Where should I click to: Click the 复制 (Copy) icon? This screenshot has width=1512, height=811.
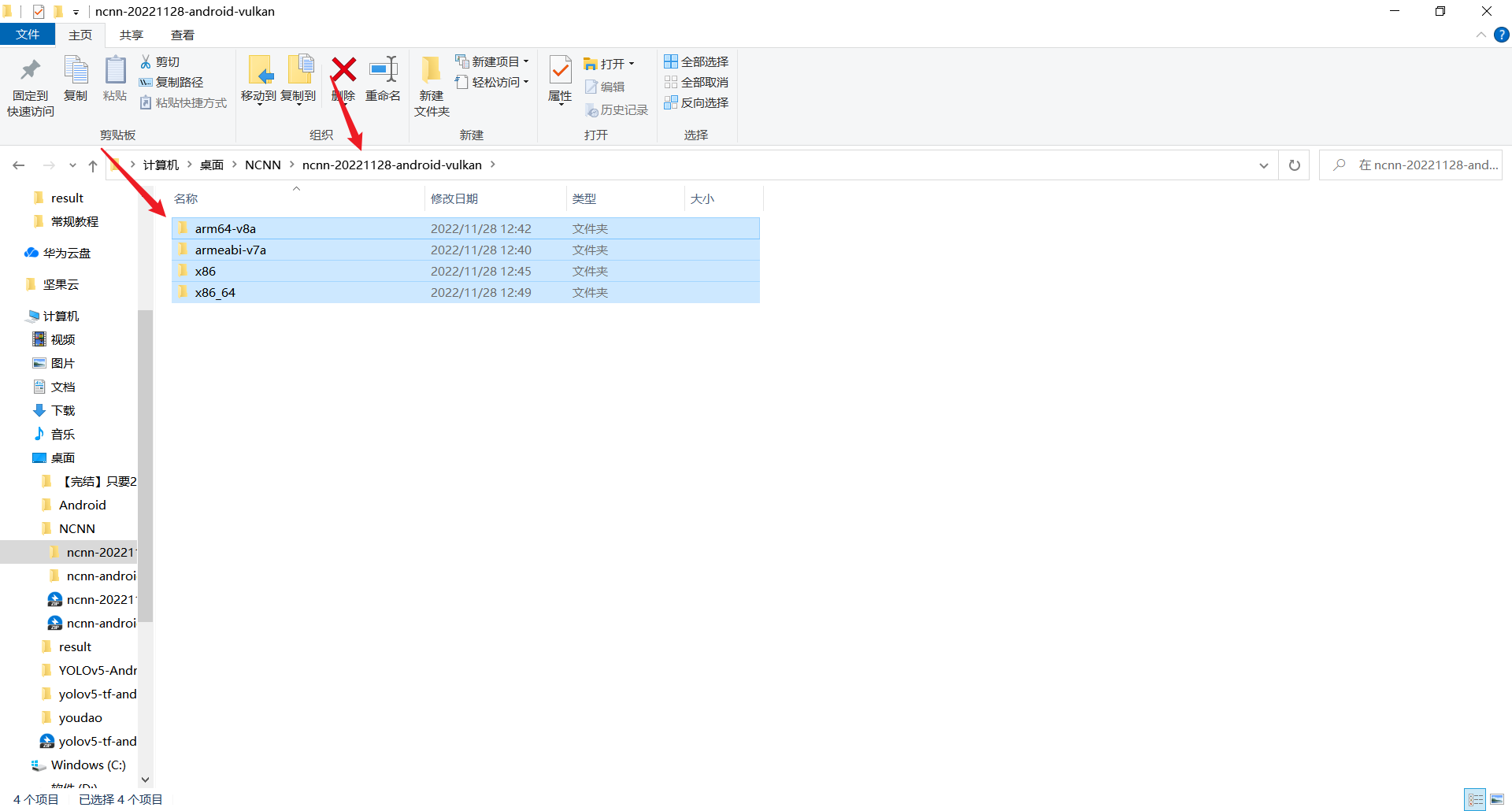(x=76, y=81)
